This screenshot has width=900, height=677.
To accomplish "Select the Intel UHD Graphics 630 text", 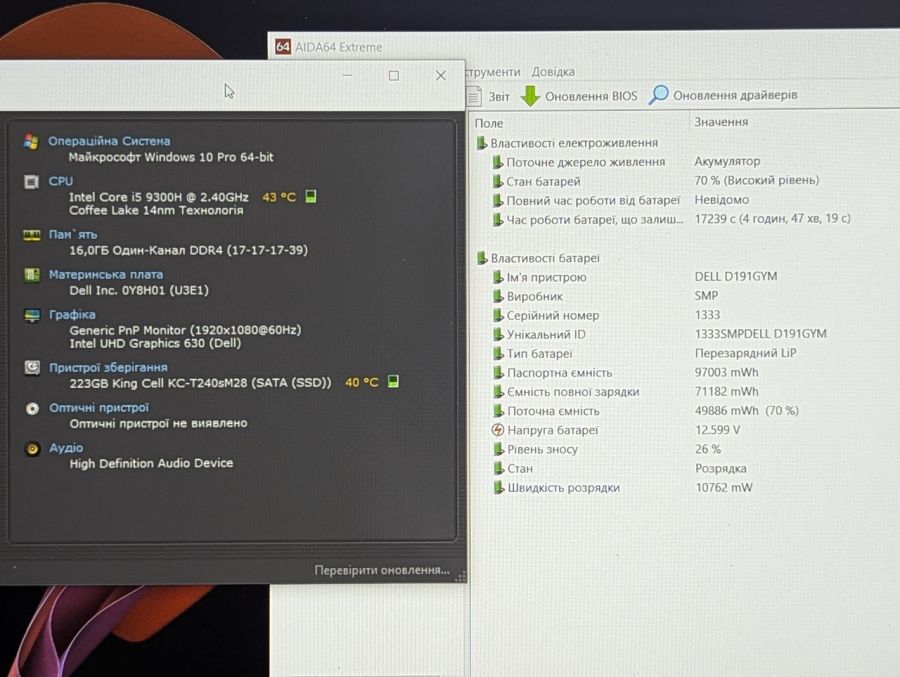I will coord(155,343).
